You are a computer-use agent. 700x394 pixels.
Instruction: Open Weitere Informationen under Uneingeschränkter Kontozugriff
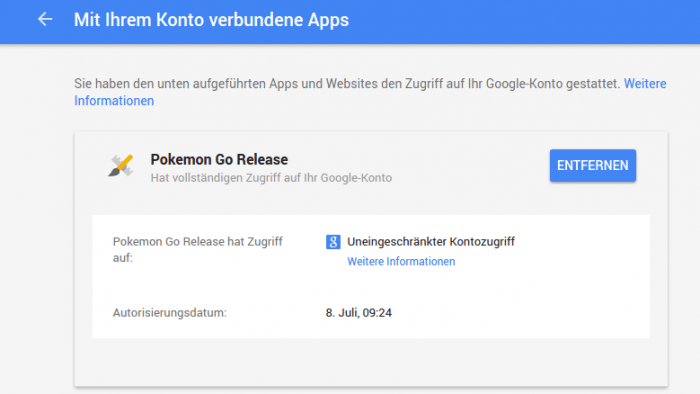pyautogui.click(x=401, y=261)
